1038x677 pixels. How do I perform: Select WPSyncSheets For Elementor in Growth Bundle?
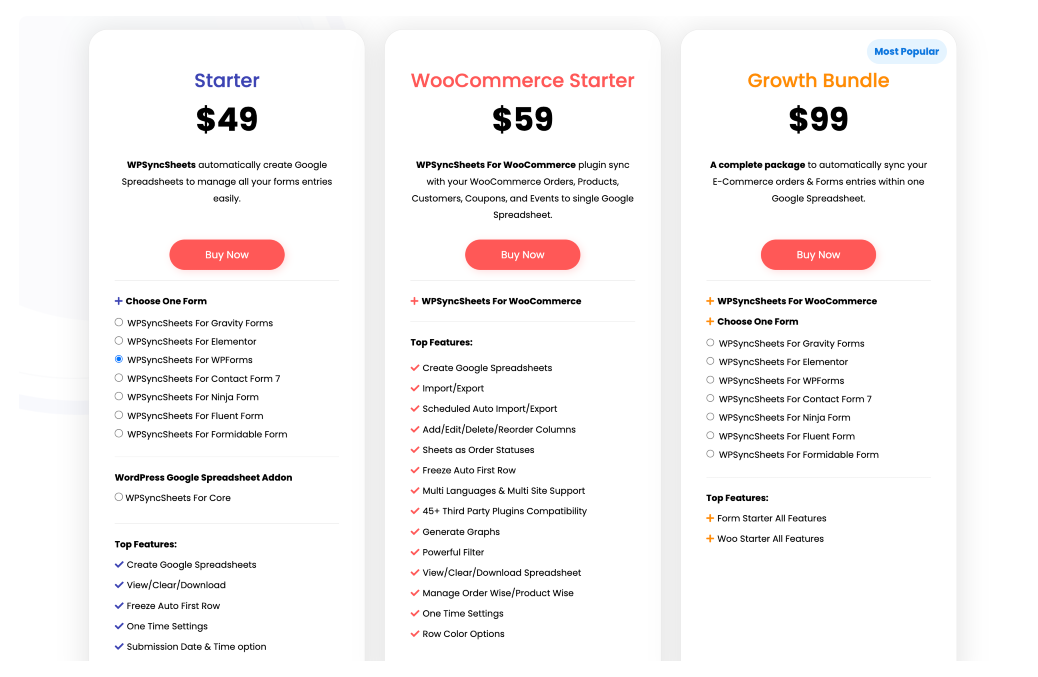(x=710, y=361)
